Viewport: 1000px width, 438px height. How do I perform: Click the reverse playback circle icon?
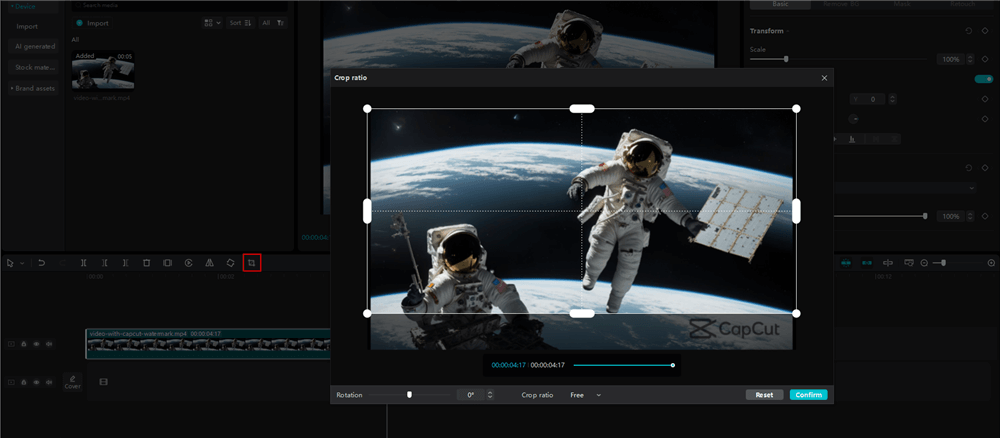tap(188, 263)
